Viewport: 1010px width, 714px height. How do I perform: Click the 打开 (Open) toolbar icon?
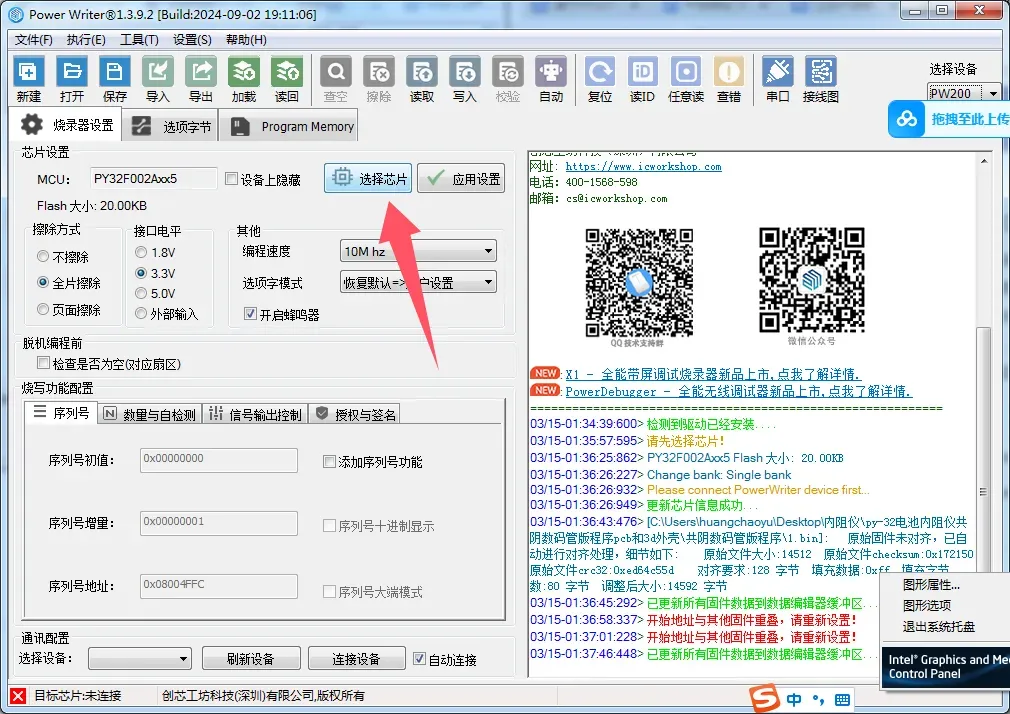[x=71, y=79]
